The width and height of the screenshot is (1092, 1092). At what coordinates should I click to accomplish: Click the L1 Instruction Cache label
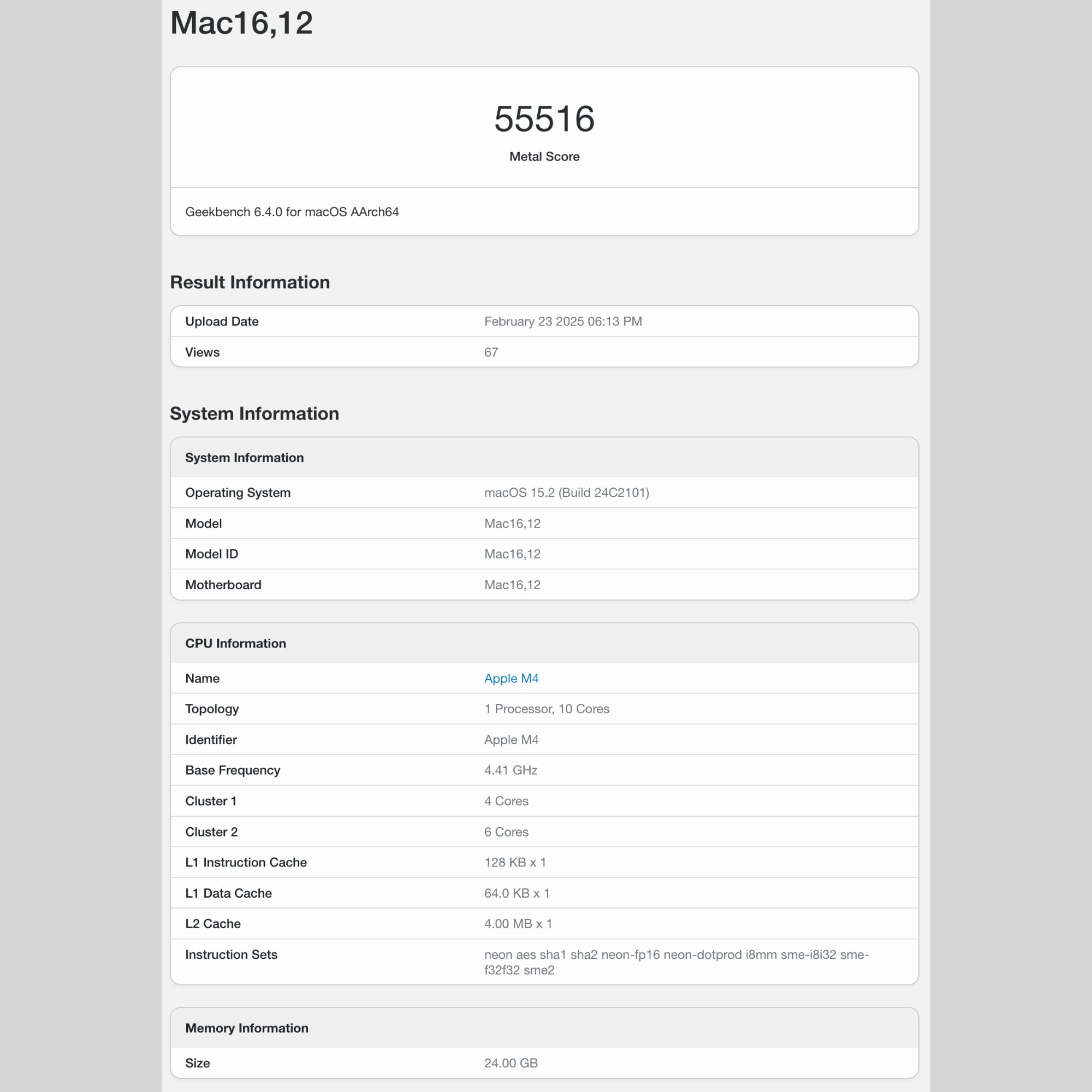pyautogui.click(x=246, y=863)
